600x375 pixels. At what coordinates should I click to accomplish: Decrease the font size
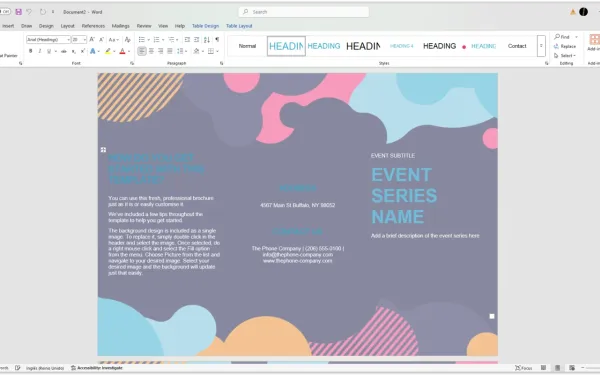coord(101,39)
